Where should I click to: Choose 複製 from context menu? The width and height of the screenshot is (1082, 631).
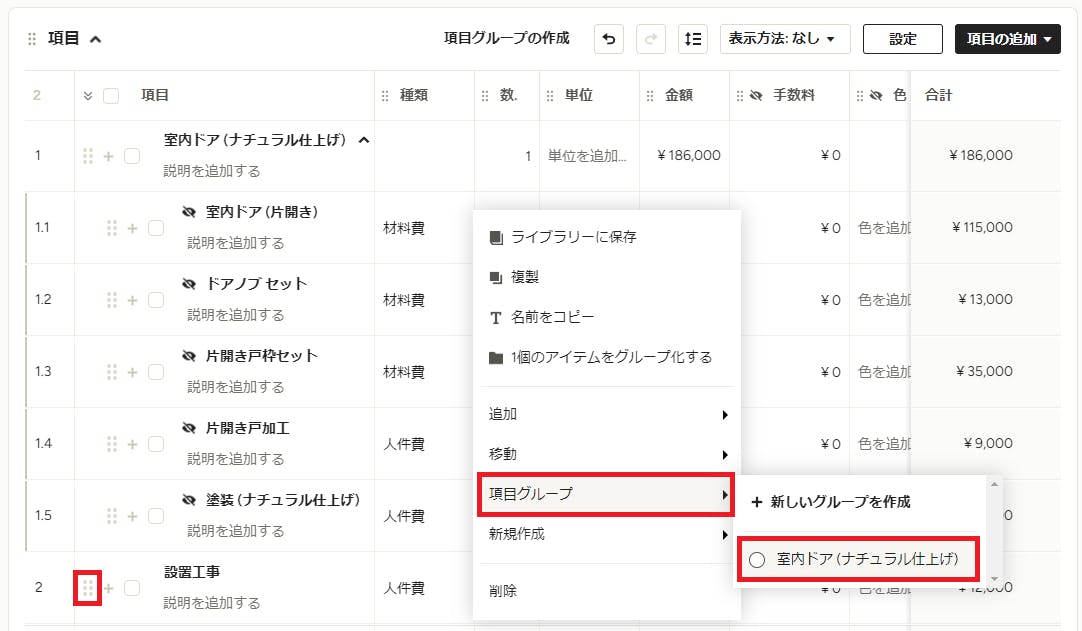(x=607, y=277)
